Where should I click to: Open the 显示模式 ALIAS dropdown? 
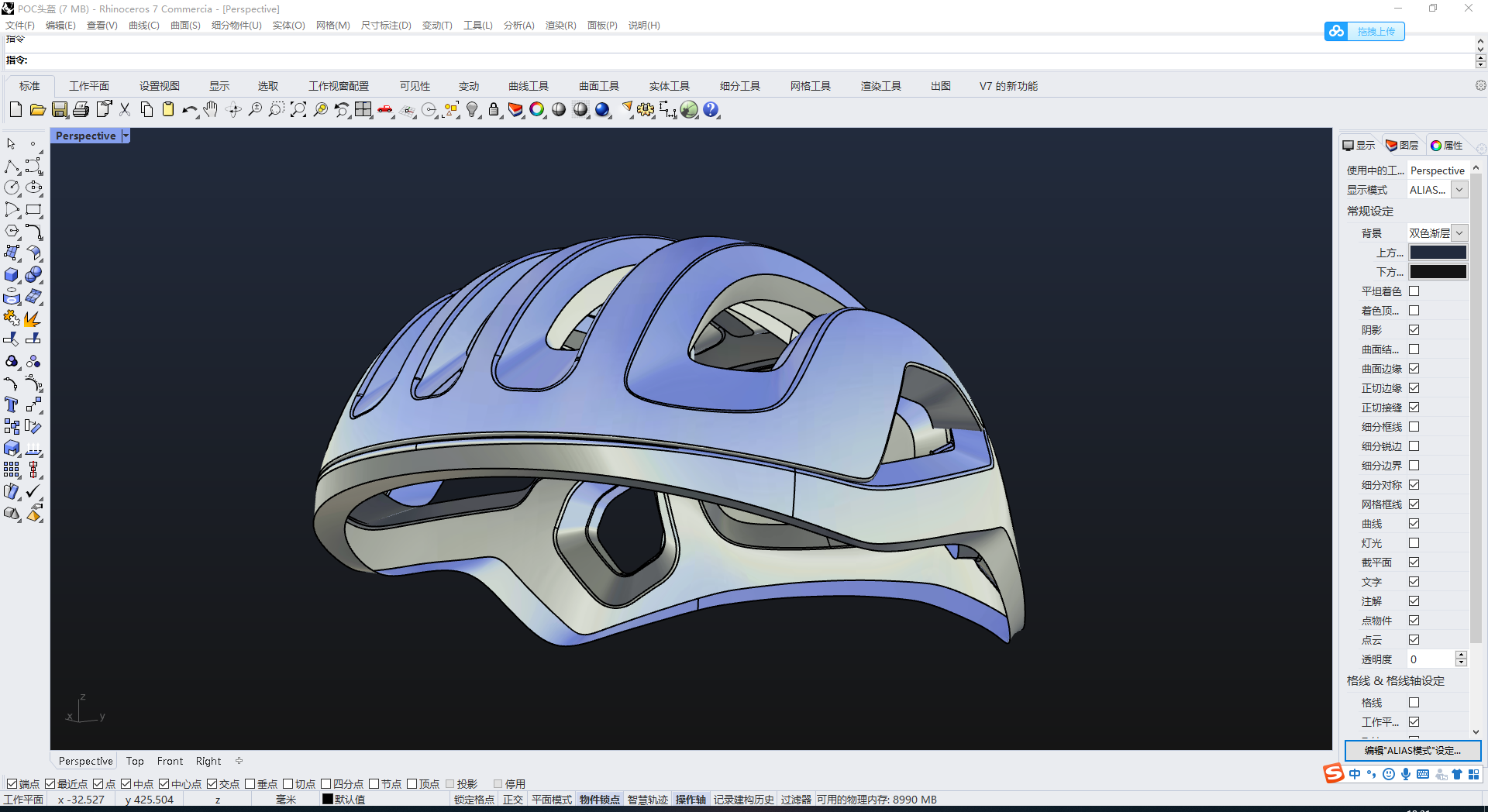(1459, 190)
